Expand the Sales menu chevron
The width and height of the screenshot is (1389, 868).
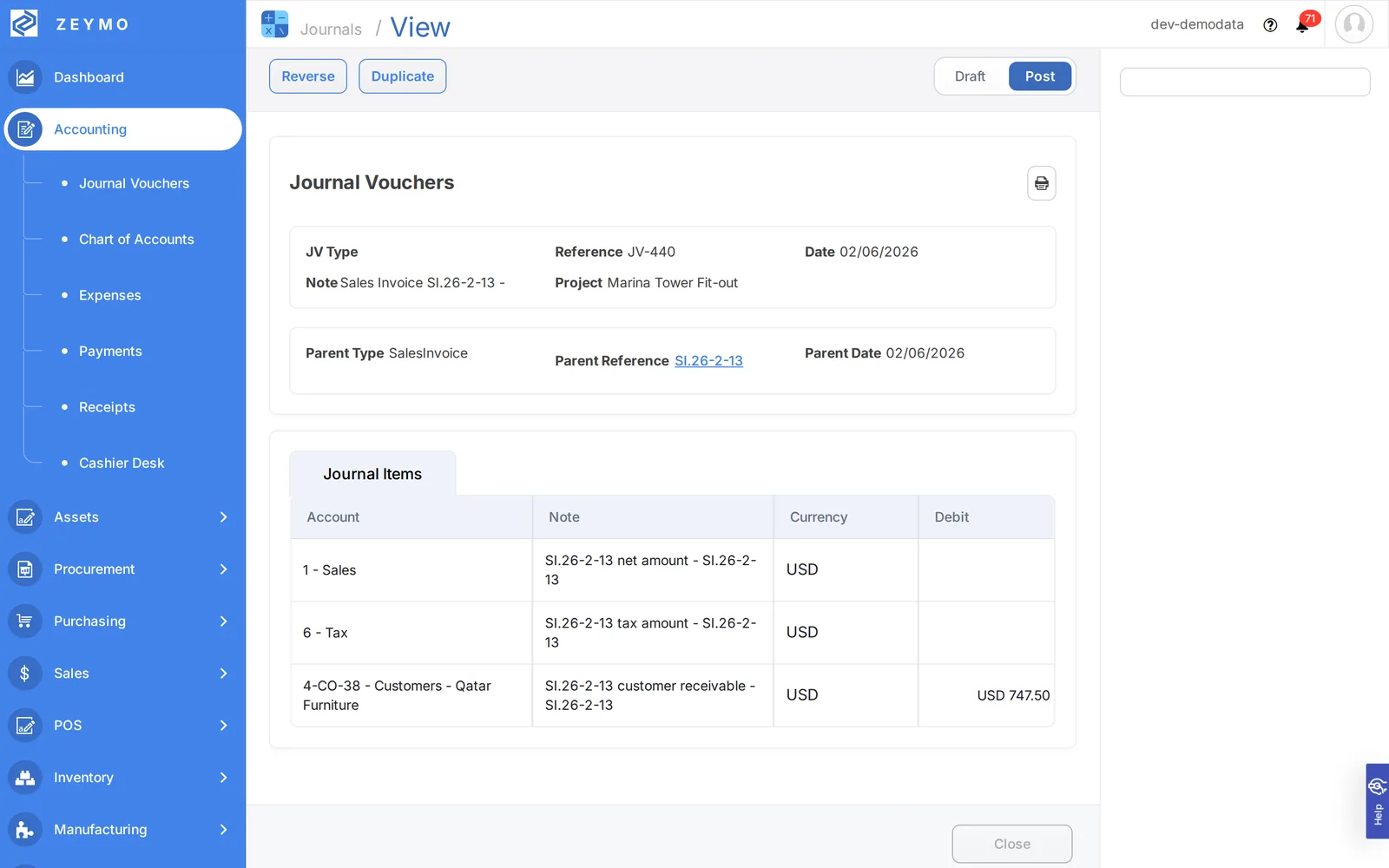223,674
